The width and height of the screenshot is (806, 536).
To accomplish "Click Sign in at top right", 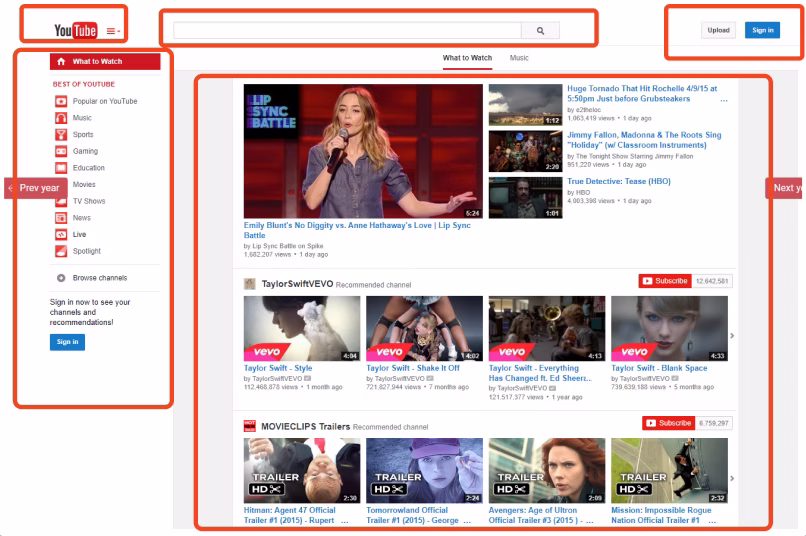I will (x=762, y=30).
